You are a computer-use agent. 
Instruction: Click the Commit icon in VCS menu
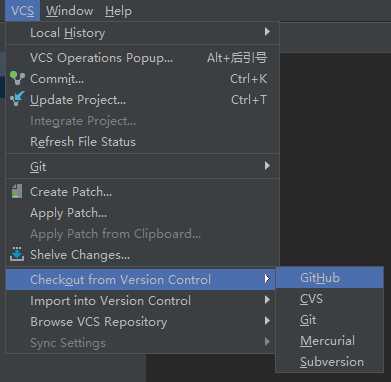click(17, 78)
